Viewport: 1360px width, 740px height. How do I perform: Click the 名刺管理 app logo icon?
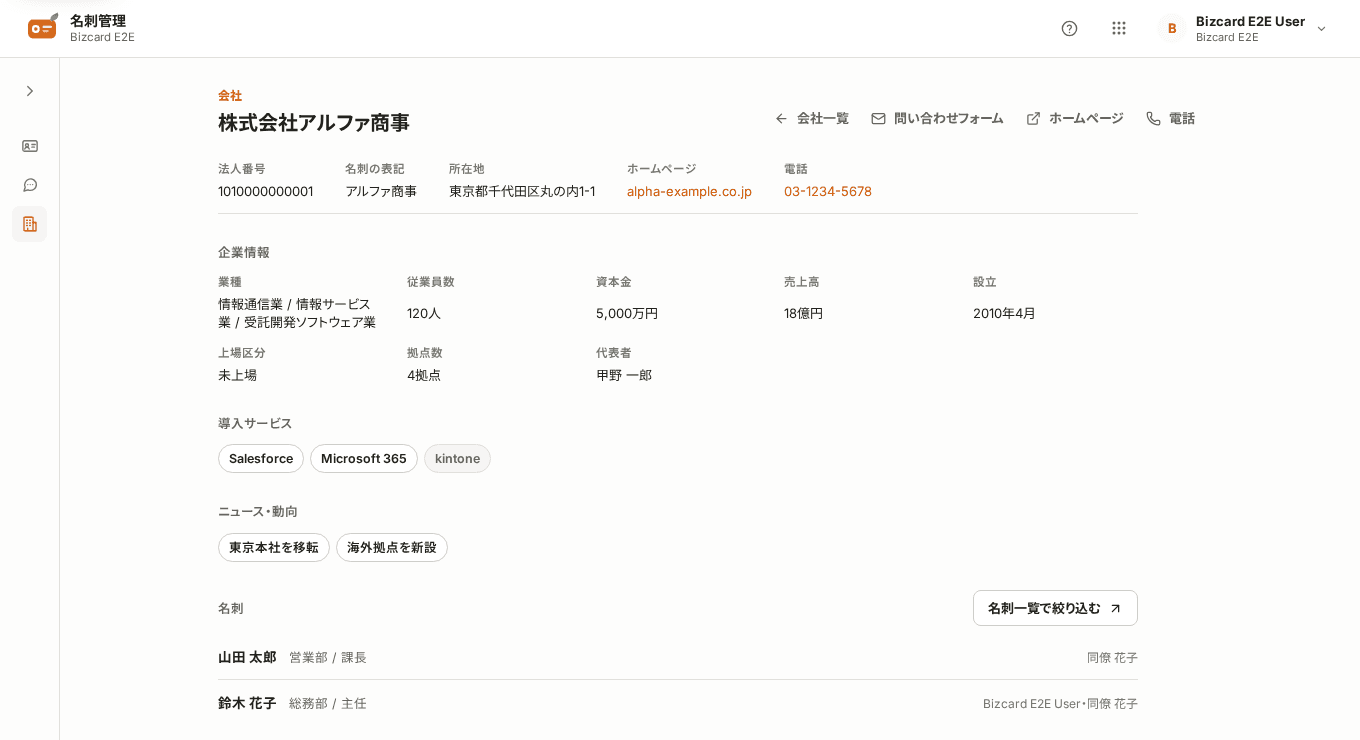[x=43, y=27]
